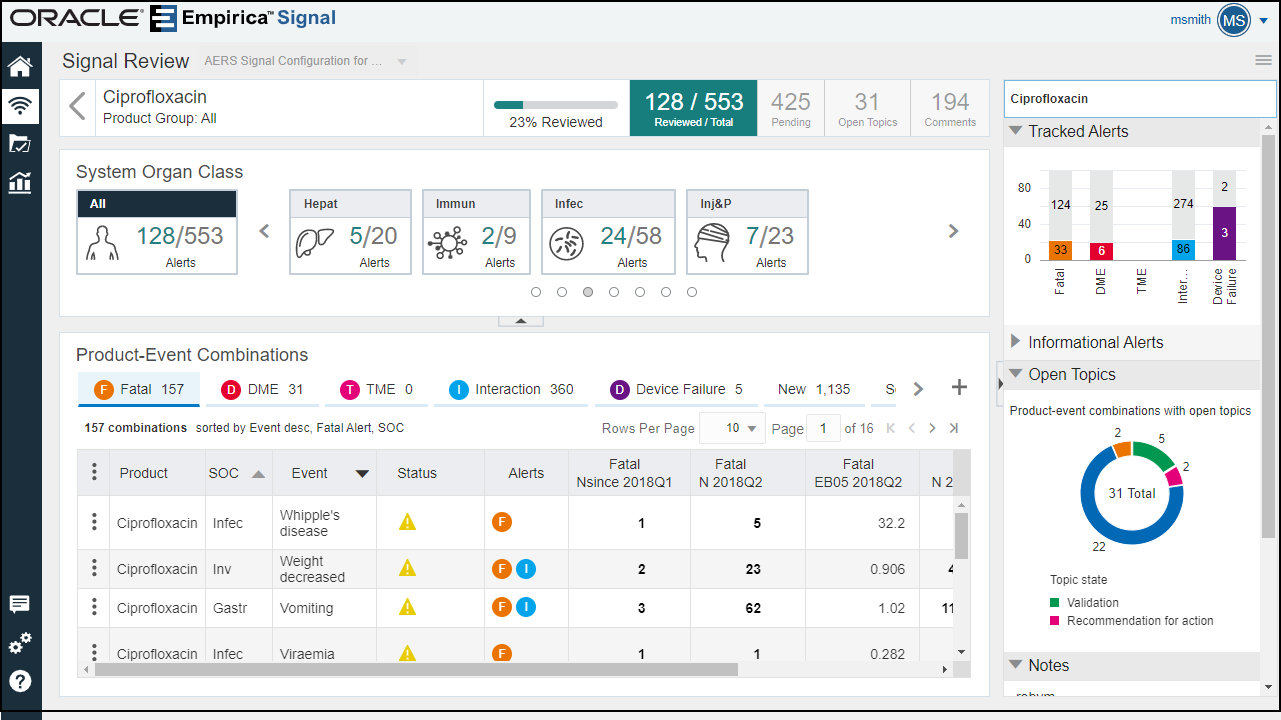Sort by Event column descending arrow
The height and width of the screenshot is (720, 1281).
362,474
